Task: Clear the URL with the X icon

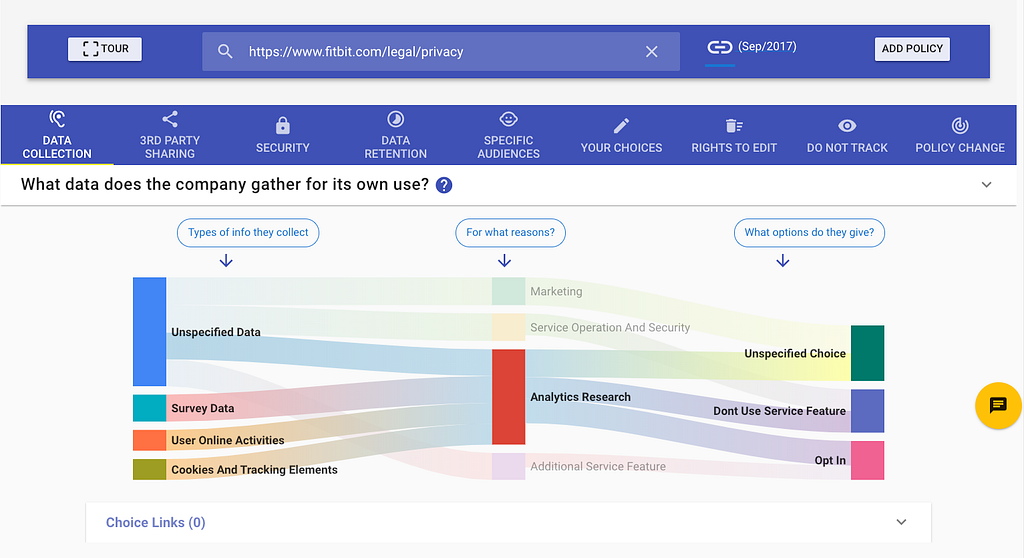Action: 651,51
